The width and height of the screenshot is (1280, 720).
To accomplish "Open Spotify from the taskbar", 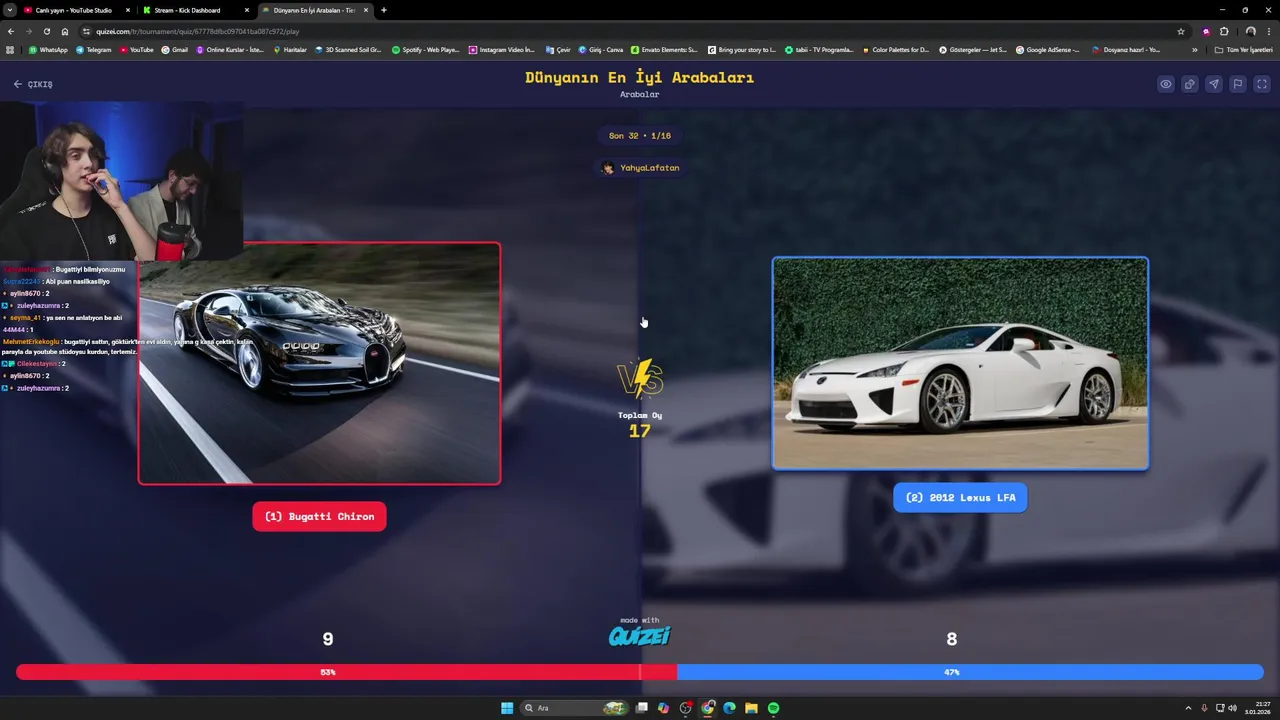I will click(773, 708).
